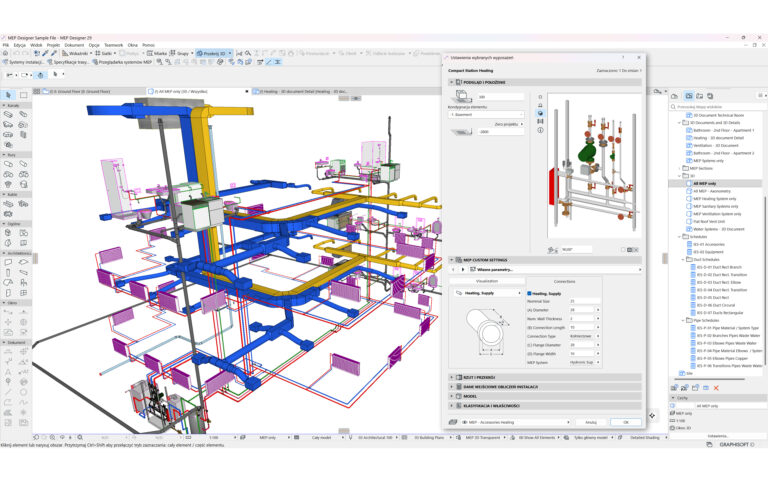Click the View Map icon in the Navigator
The image size is (768, 484).
coord(689,96)
